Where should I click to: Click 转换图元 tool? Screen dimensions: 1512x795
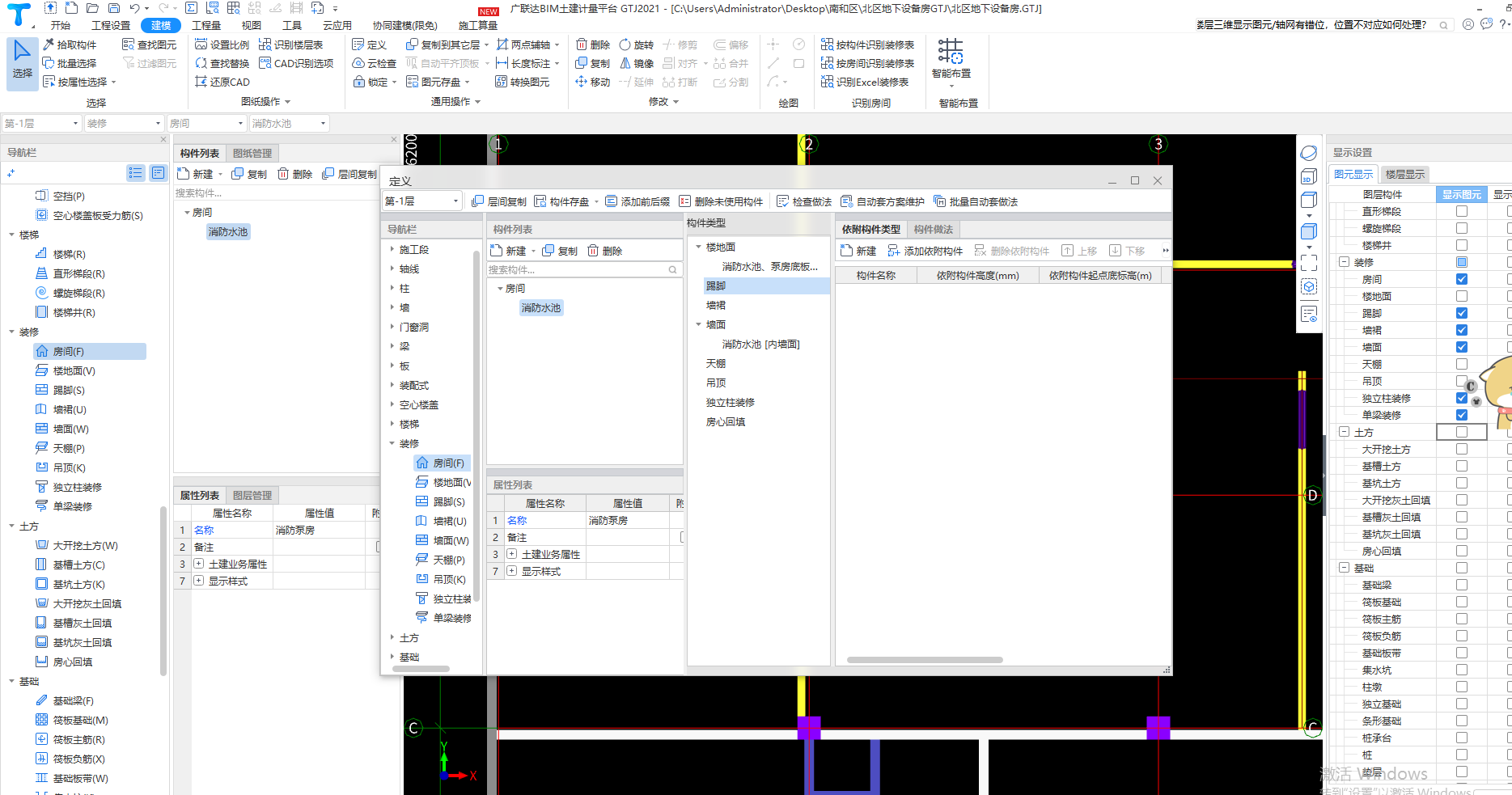click(522, 82)
